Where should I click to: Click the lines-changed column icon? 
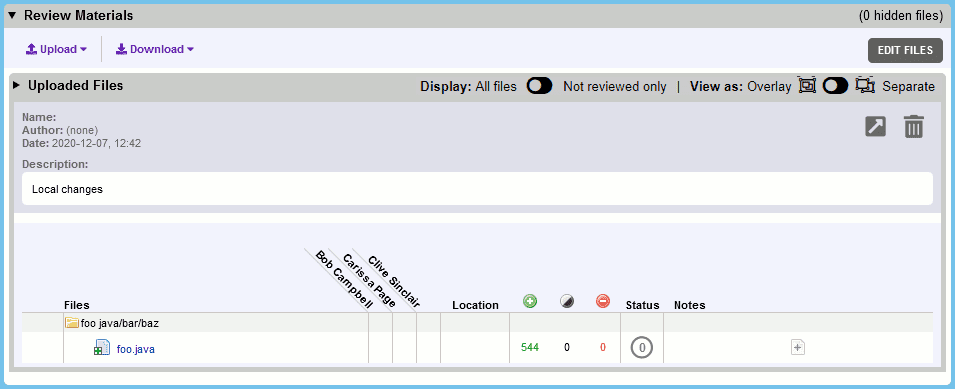(x=567, y=301)
